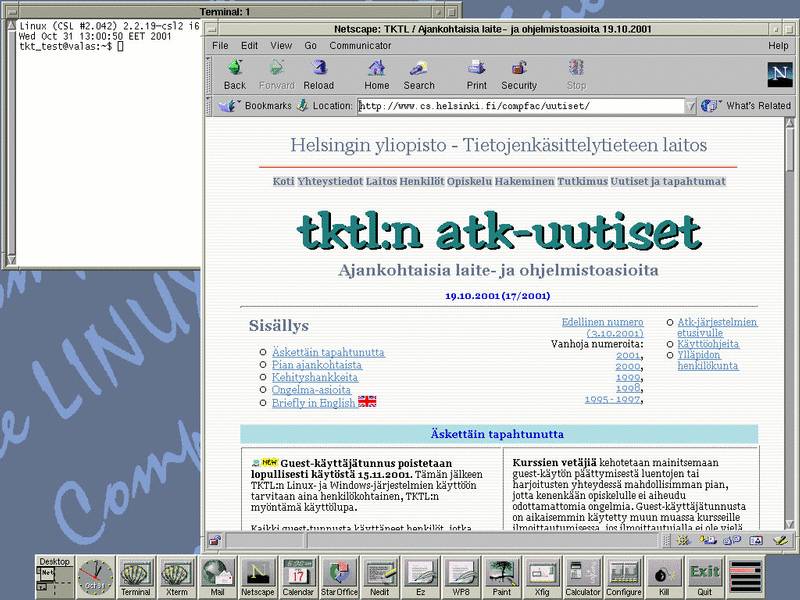This screenshot has height=600, width=800.
Task: Open Paint from the bottom panel
Action: (502, 577)
